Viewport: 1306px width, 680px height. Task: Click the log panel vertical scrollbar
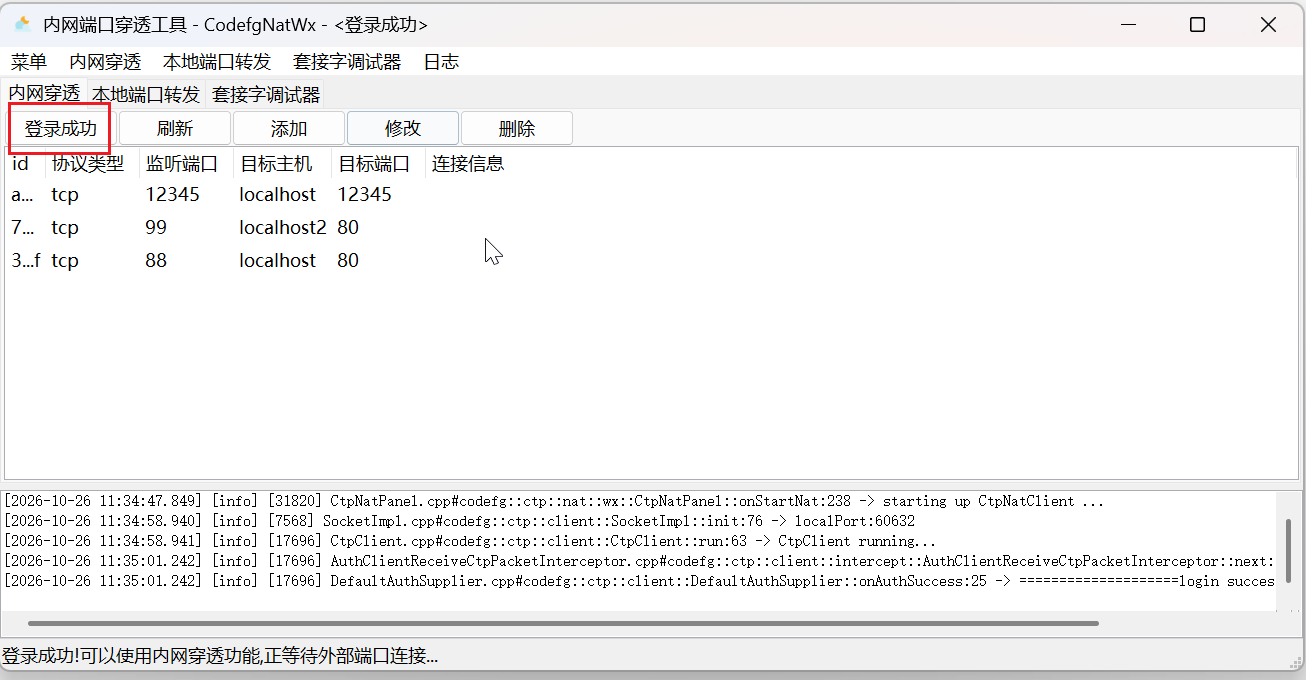click(x=1290, y=552)
